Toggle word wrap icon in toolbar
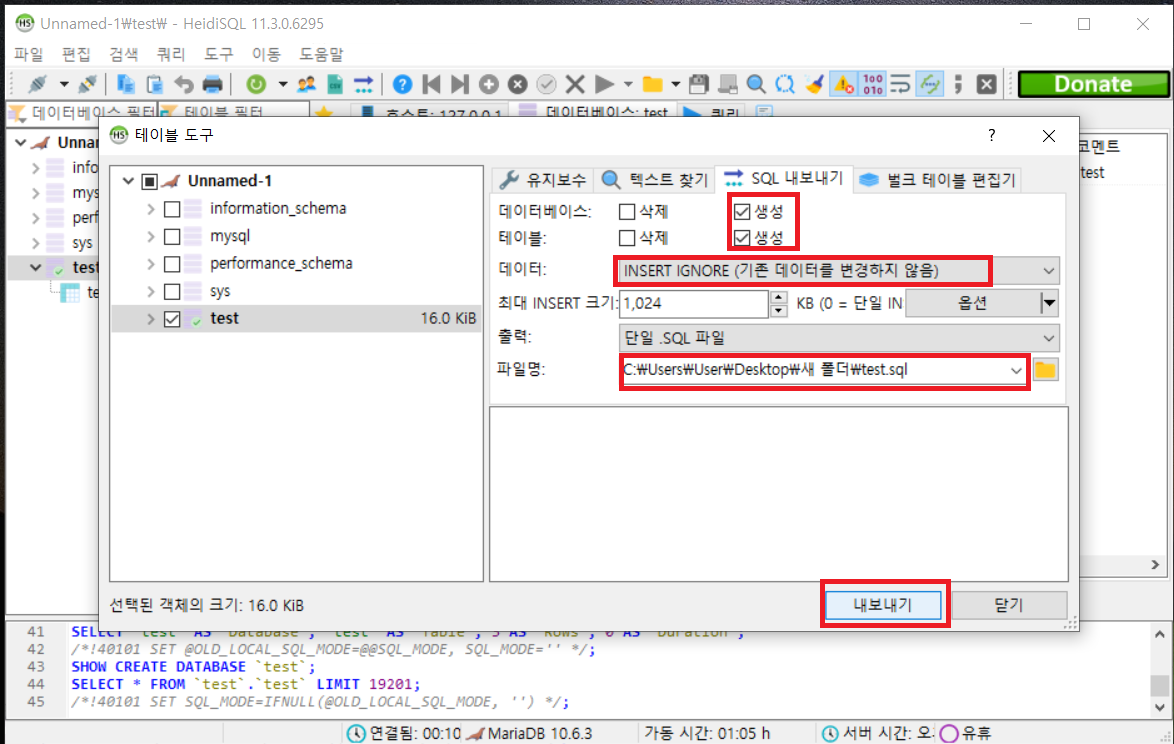 (901, 84)
